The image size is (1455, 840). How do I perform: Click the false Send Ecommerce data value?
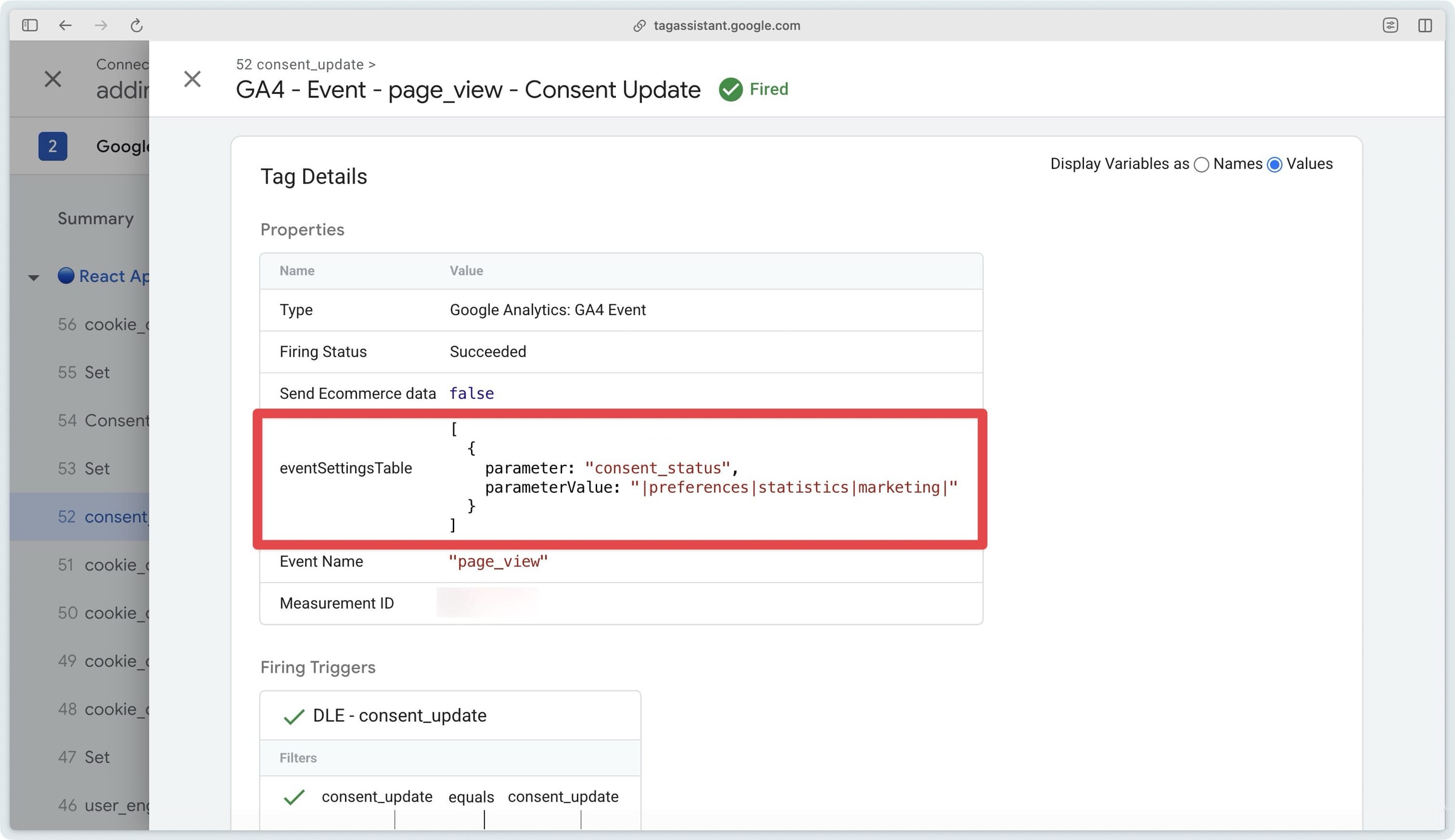(x=471, y=393)
